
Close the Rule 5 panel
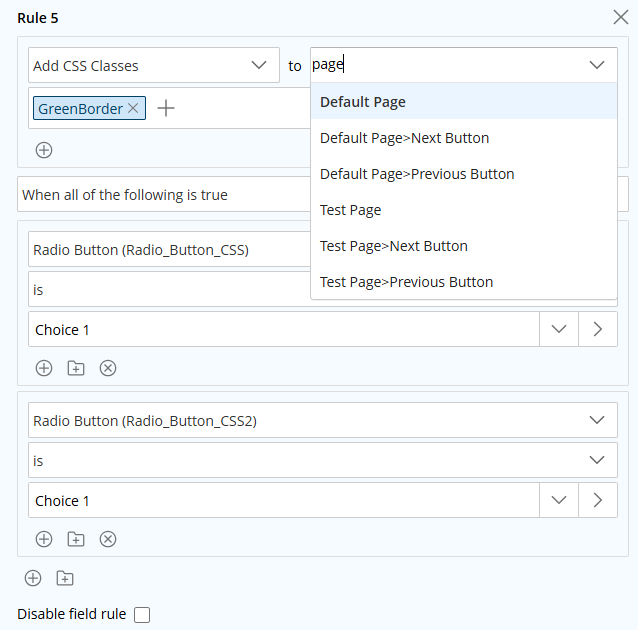(x=621, y=18)
